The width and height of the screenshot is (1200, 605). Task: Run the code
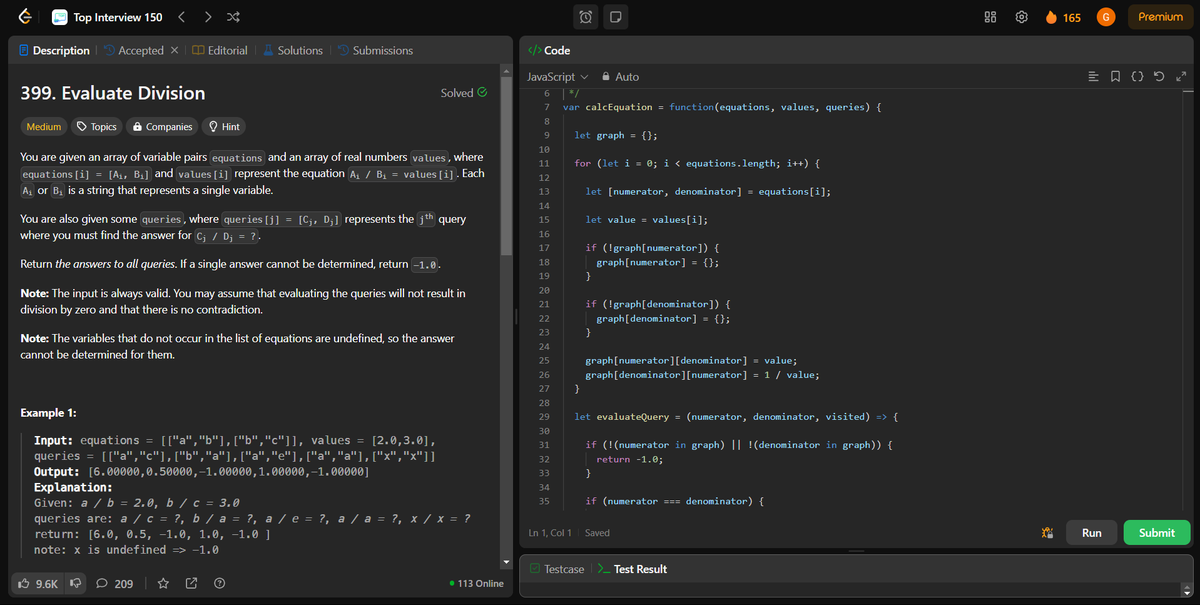coord(1091,533)
